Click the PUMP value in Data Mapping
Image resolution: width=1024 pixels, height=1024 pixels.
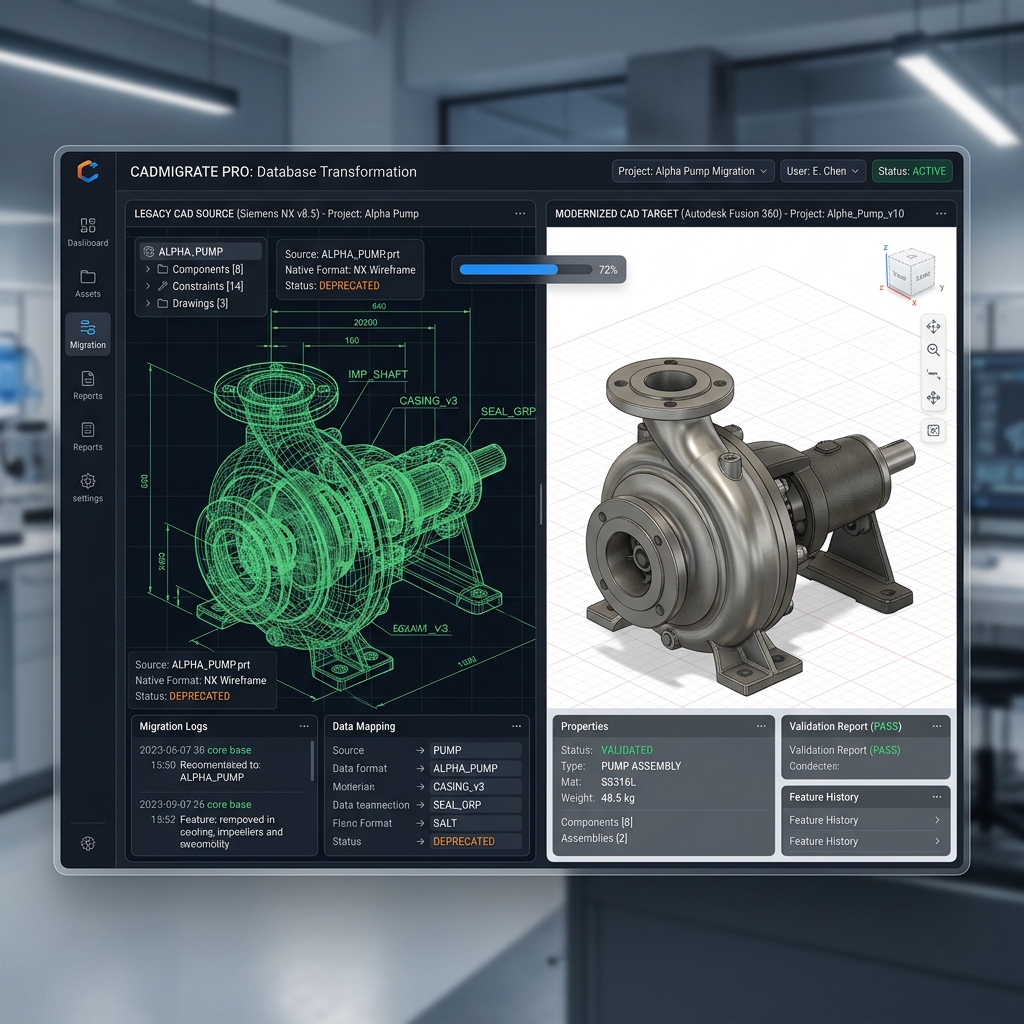(475, 750)
